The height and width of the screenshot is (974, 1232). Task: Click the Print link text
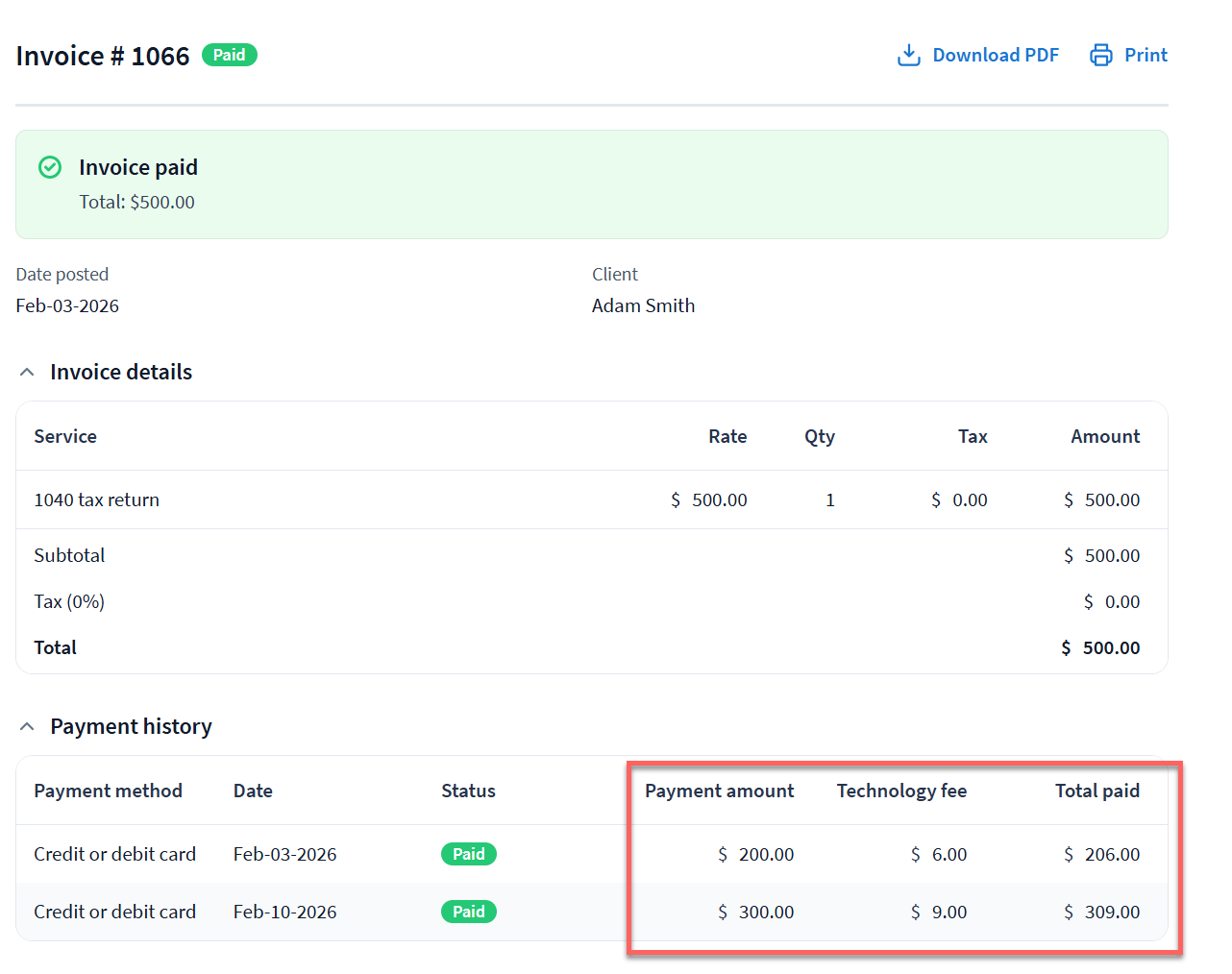click(x=1146, y=56)
